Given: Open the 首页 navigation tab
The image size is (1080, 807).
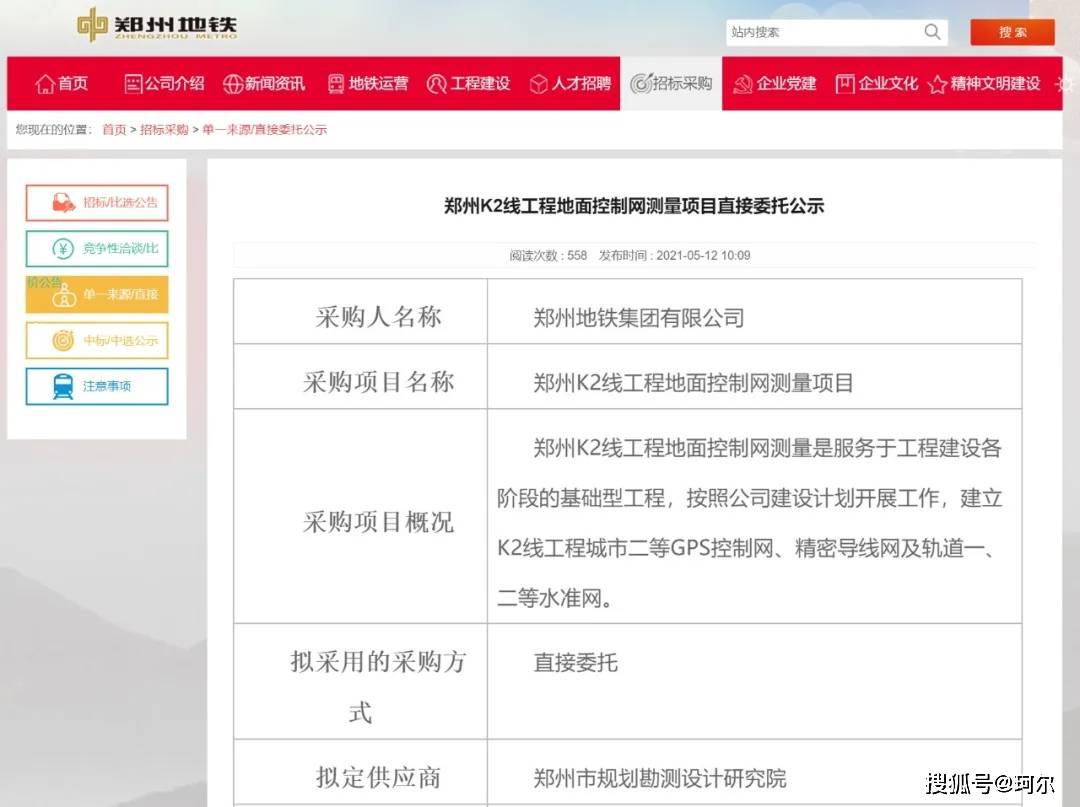Looking at the screenshot, I should click(61, 84).
